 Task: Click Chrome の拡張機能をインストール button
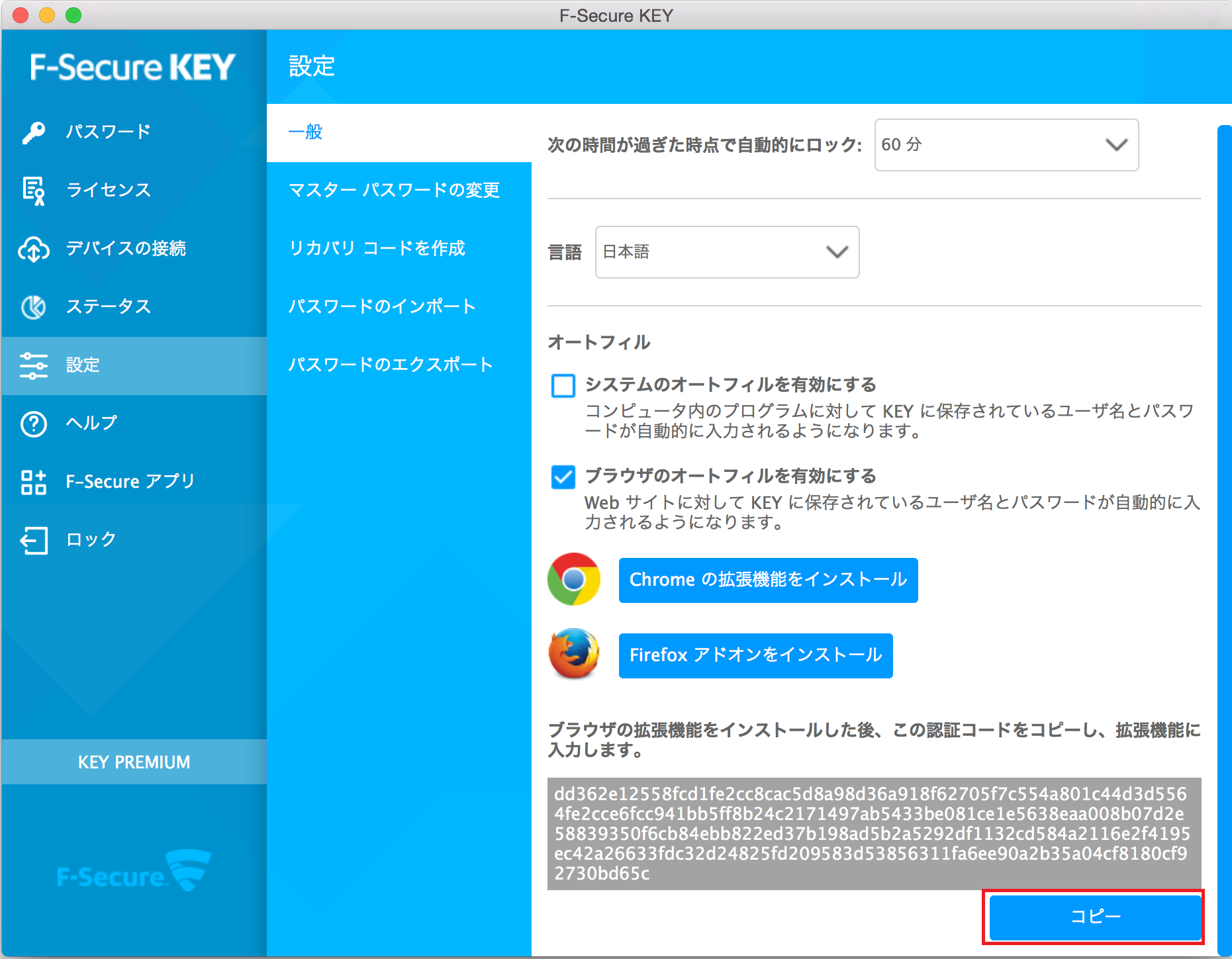pyautogui.click(x=768, y=580)
